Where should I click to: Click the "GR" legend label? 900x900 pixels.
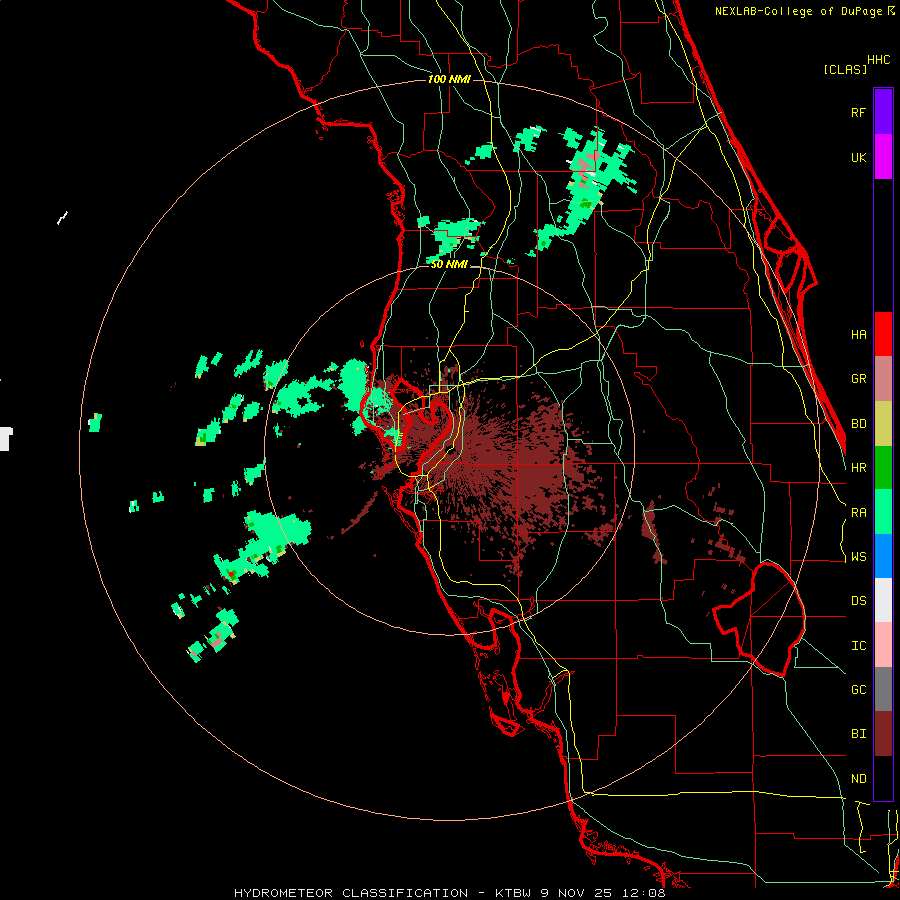(x=858, y=379)
